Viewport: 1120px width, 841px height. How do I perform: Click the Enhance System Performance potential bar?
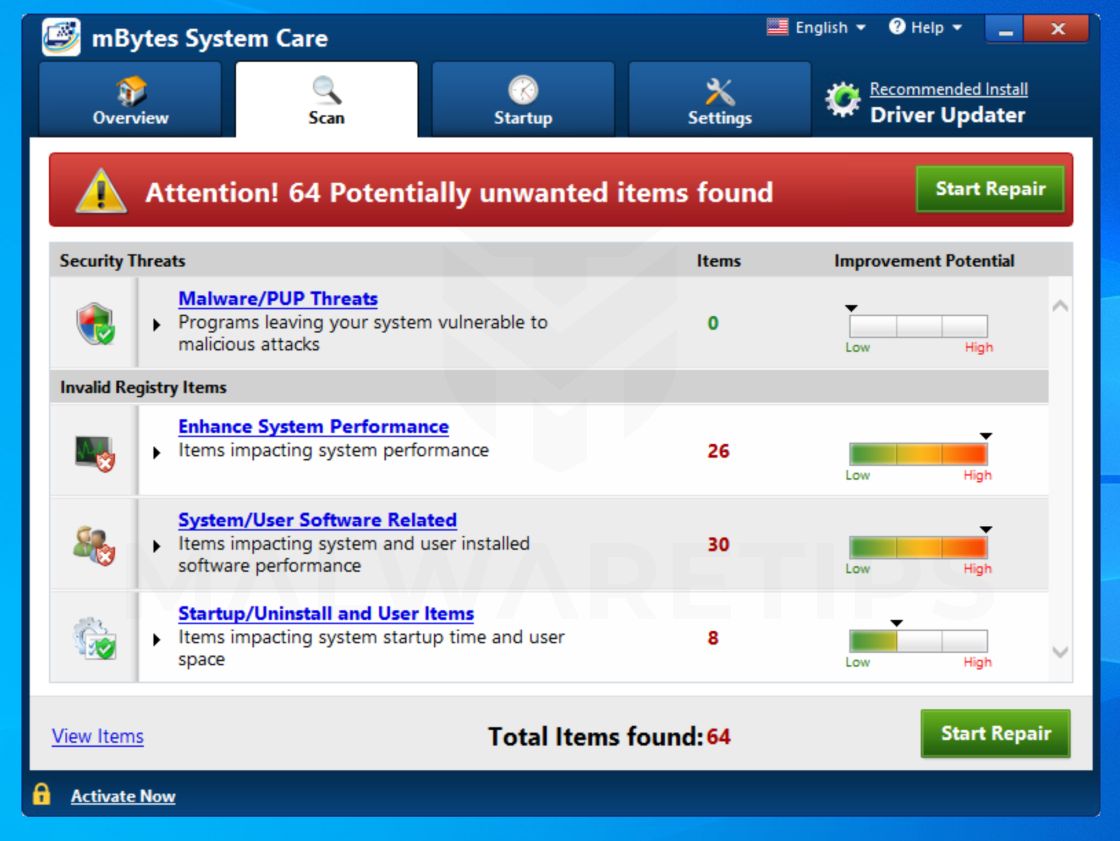(x=918, y=454)
